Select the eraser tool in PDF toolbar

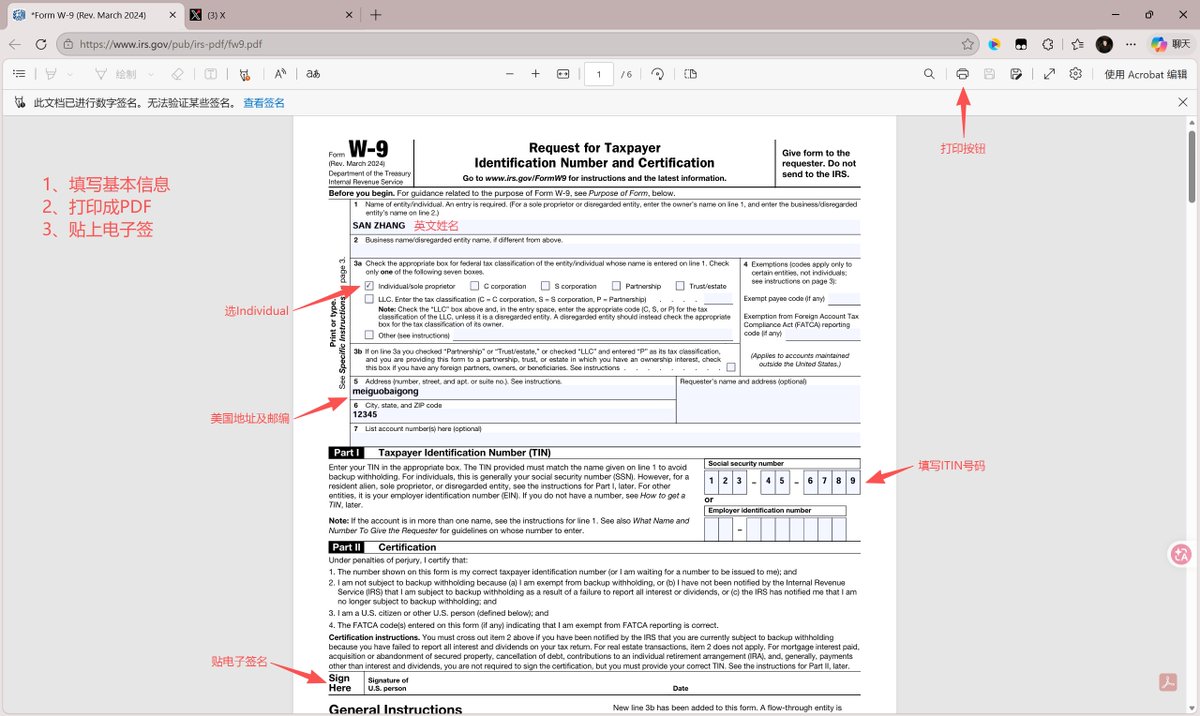(177, 73)
